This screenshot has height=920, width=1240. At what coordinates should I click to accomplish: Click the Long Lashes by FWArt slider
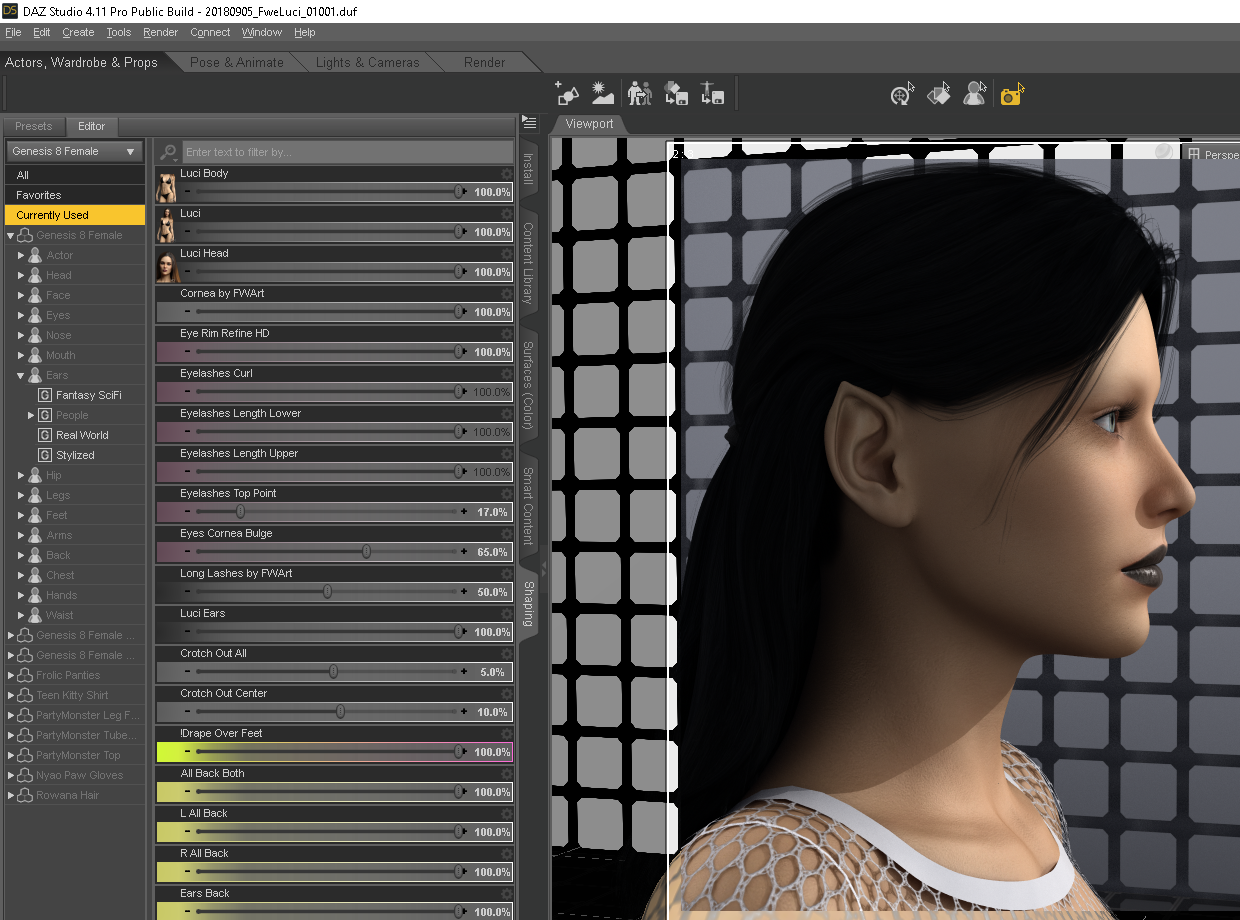[x=325, y=592]
